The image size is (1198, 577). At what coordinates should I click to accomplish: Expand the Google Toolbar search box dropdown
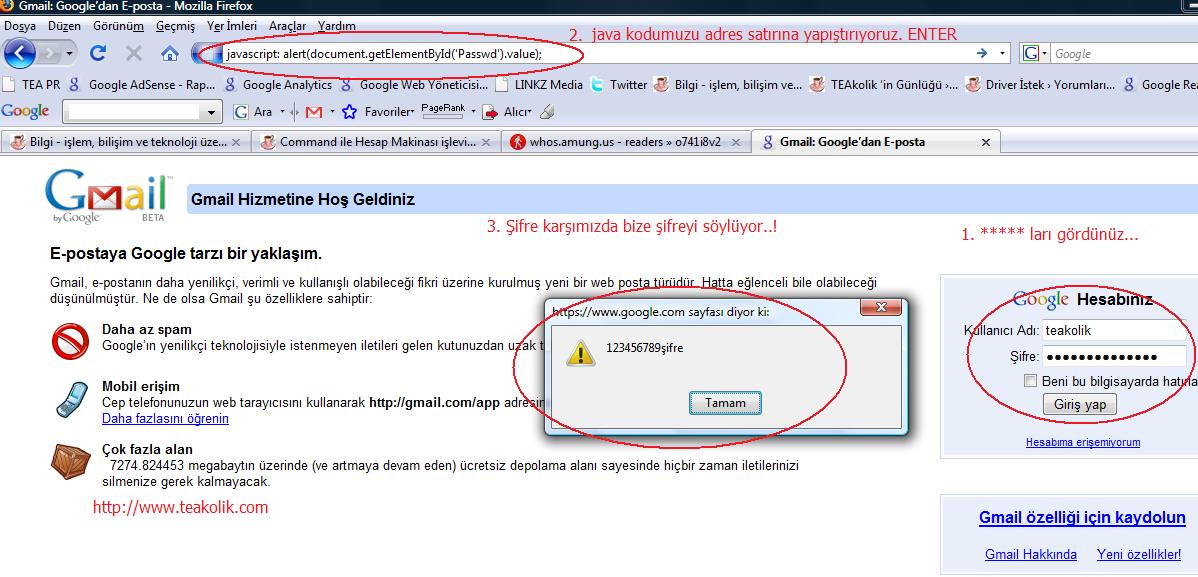click(x=212, y=112)
